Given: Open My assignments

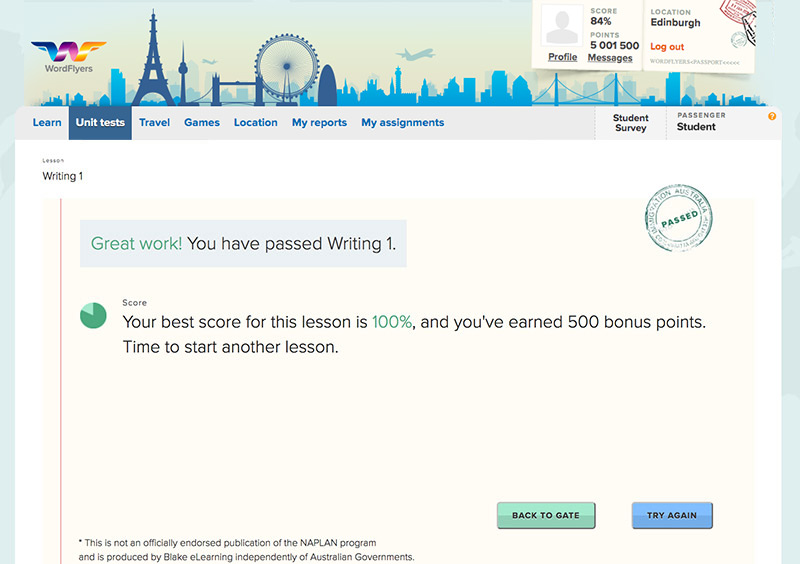Looking at the screenshot, I should [402, 123].
